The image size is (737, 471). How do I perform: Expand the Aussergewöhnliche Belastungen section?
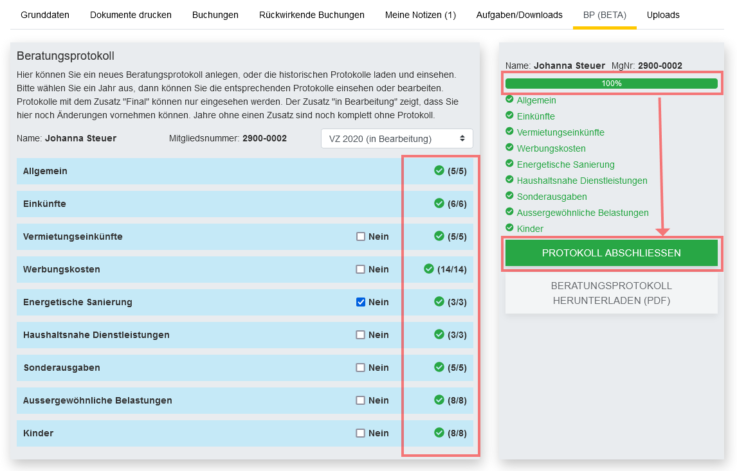click(245, 400)
